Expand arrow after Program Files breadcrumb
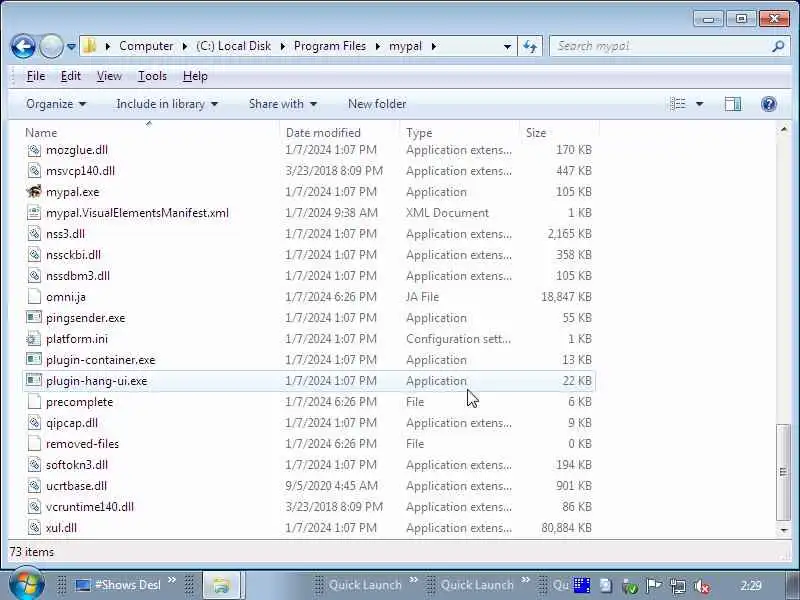800x600 pixels. pos(378,46)
